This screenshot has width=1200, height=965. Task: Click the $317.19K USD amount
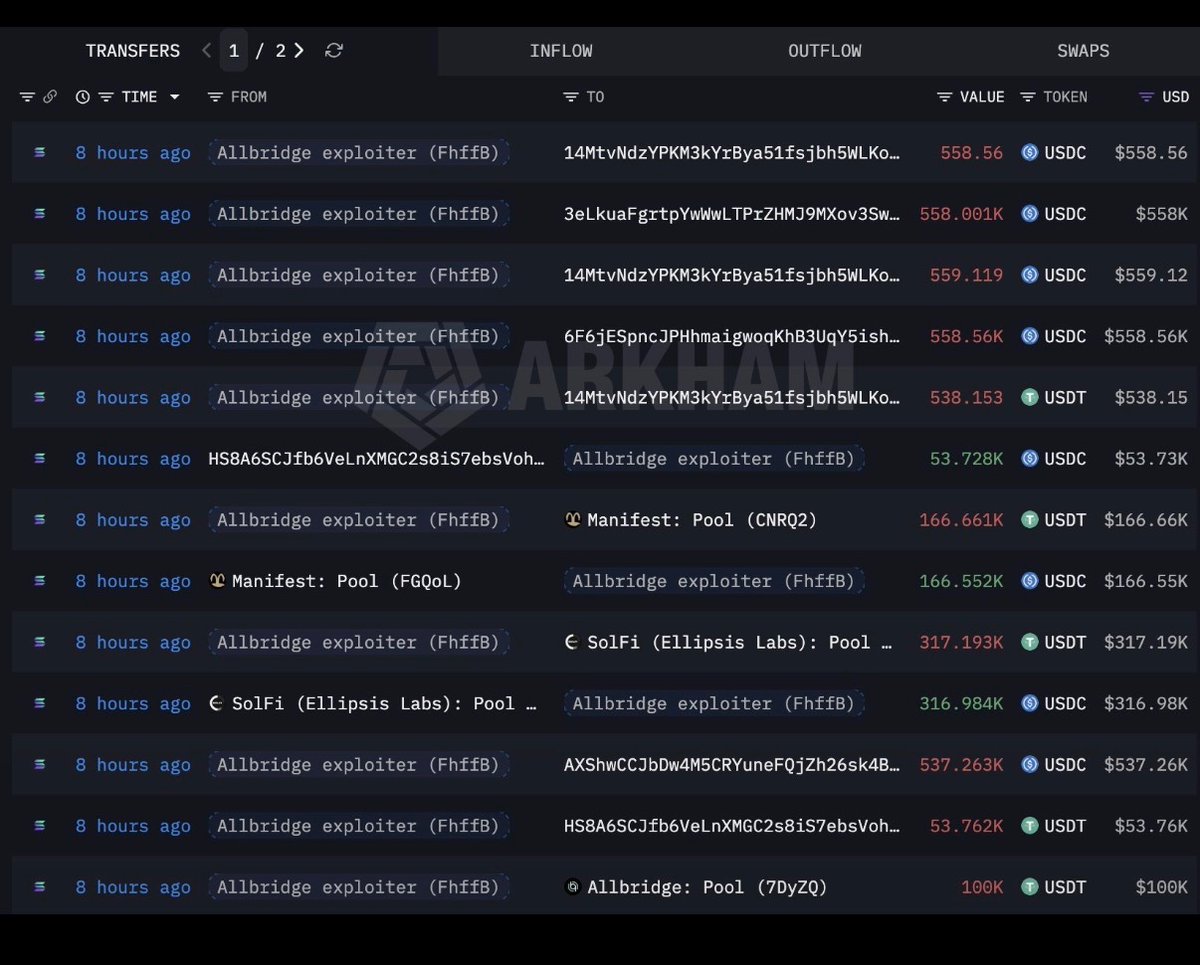pos(1146,642)
